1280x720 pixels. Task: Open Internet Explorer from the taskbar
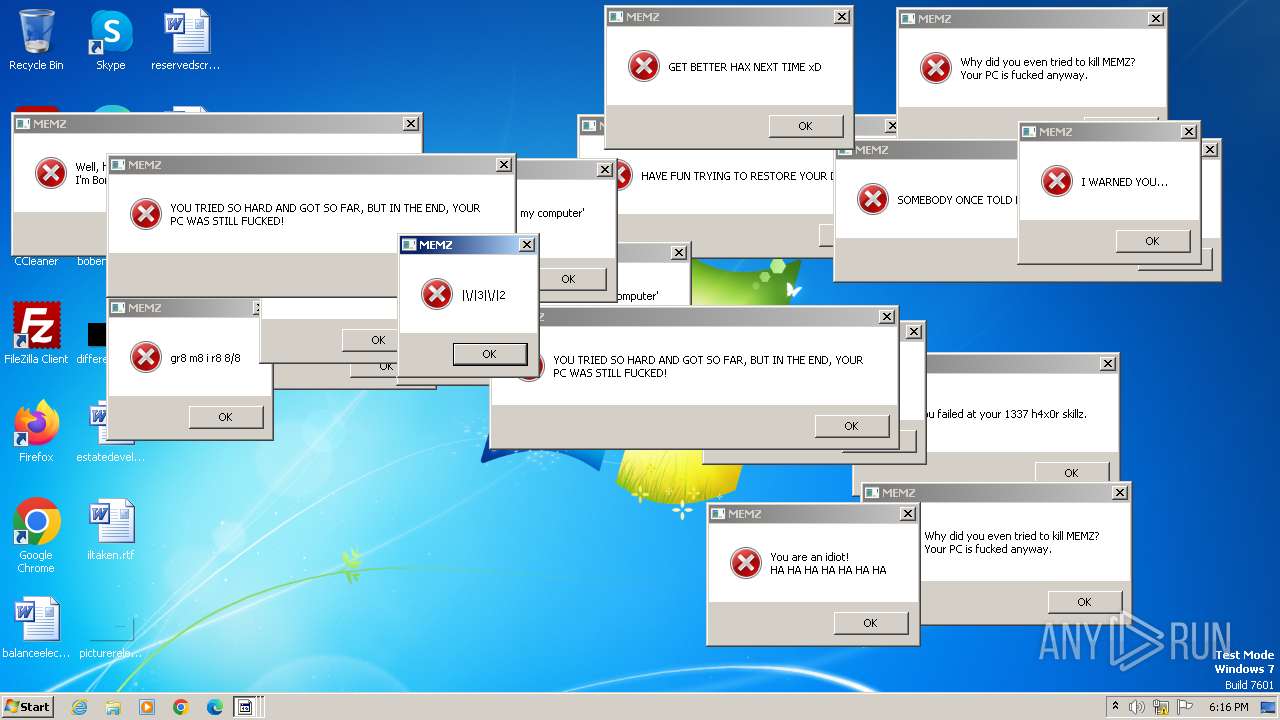79,707
